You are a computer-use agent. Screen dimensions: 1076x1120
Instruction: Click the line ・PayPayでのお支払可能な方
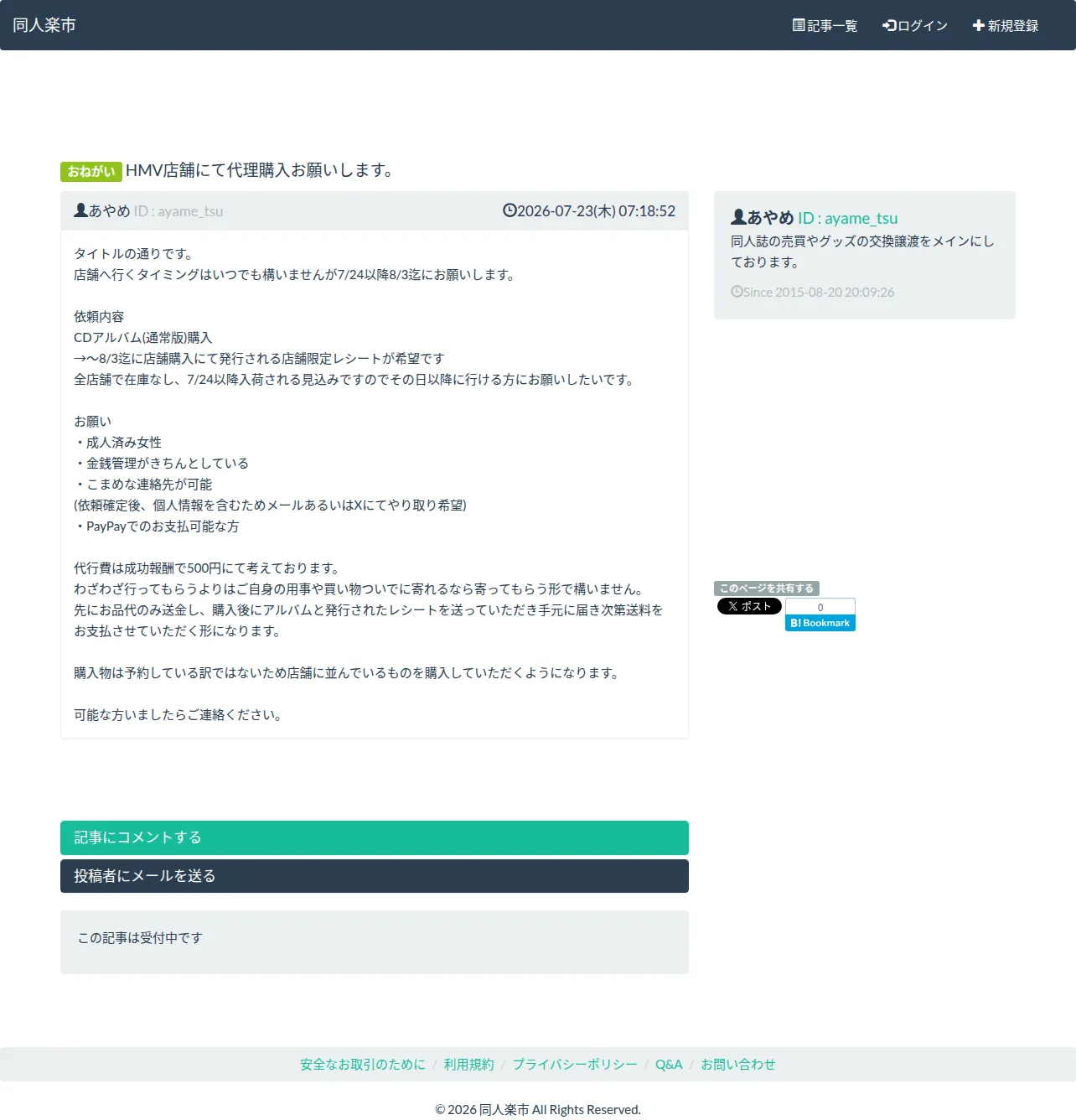(x=157, y=526)
